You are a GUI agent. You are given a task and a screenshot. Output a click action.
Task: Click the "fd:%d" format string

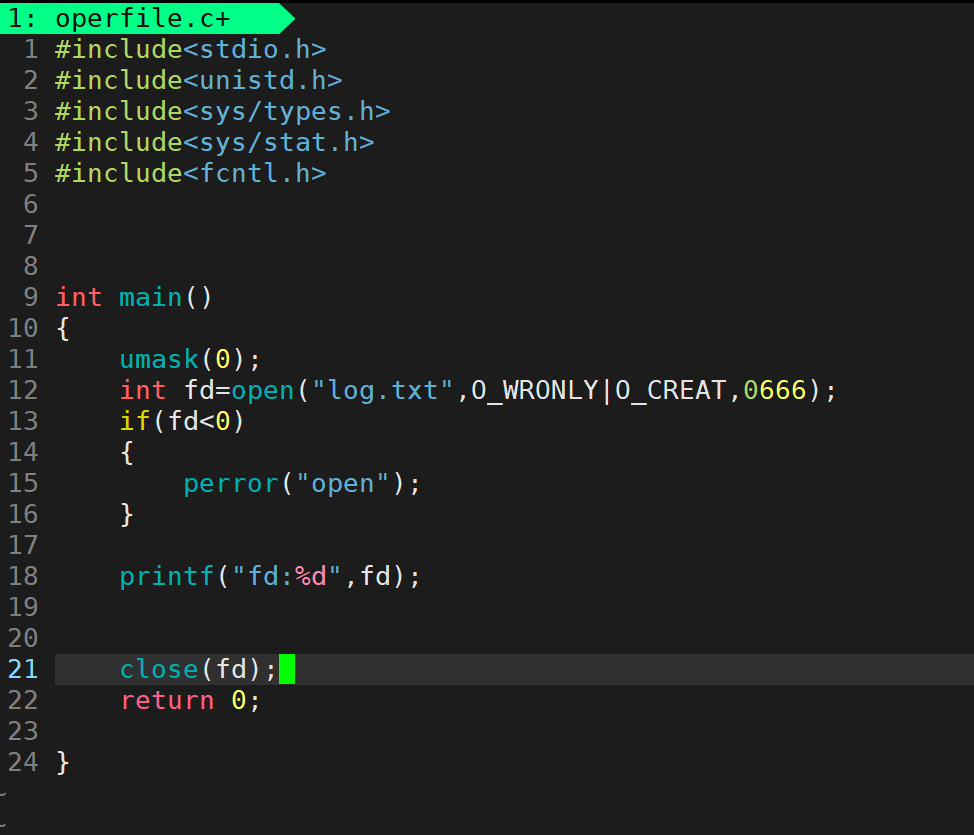point(286,577)
